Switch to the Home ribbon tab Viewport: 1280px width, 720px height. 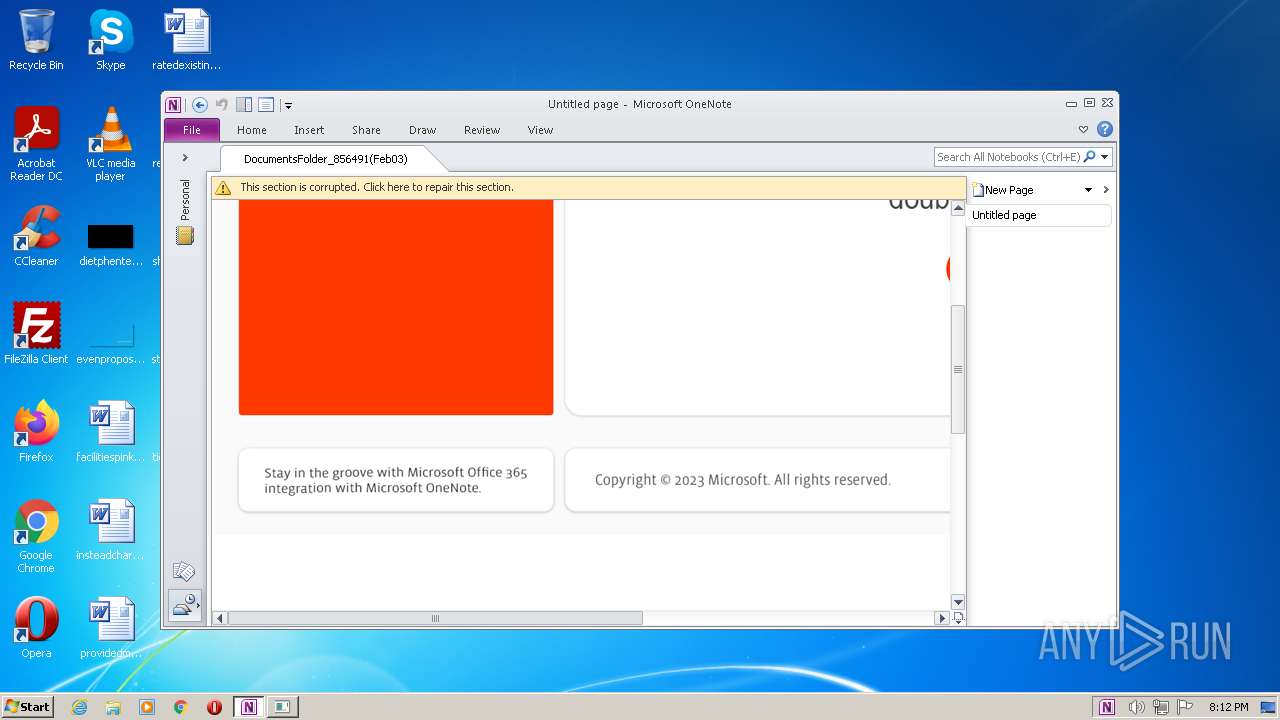pos(252,130)
